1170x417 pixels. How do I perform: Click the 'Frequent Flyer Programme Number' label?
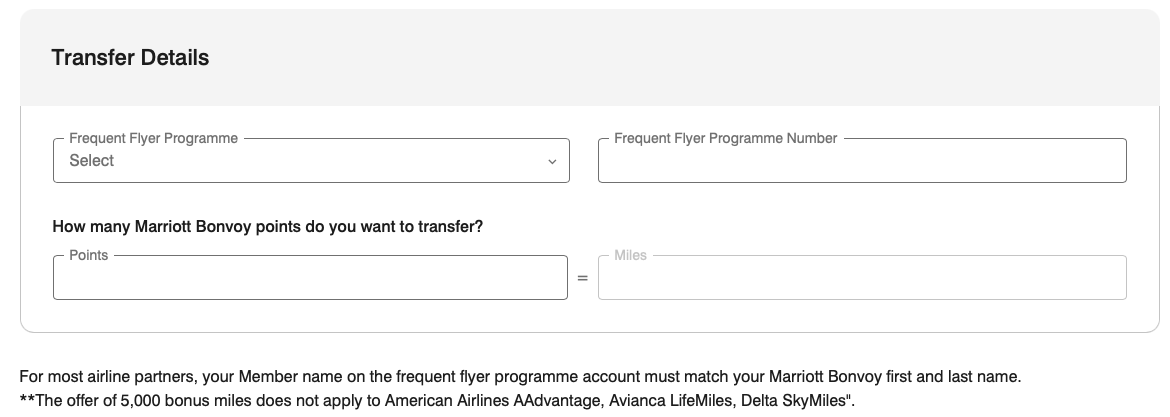[x=725, y=139]
